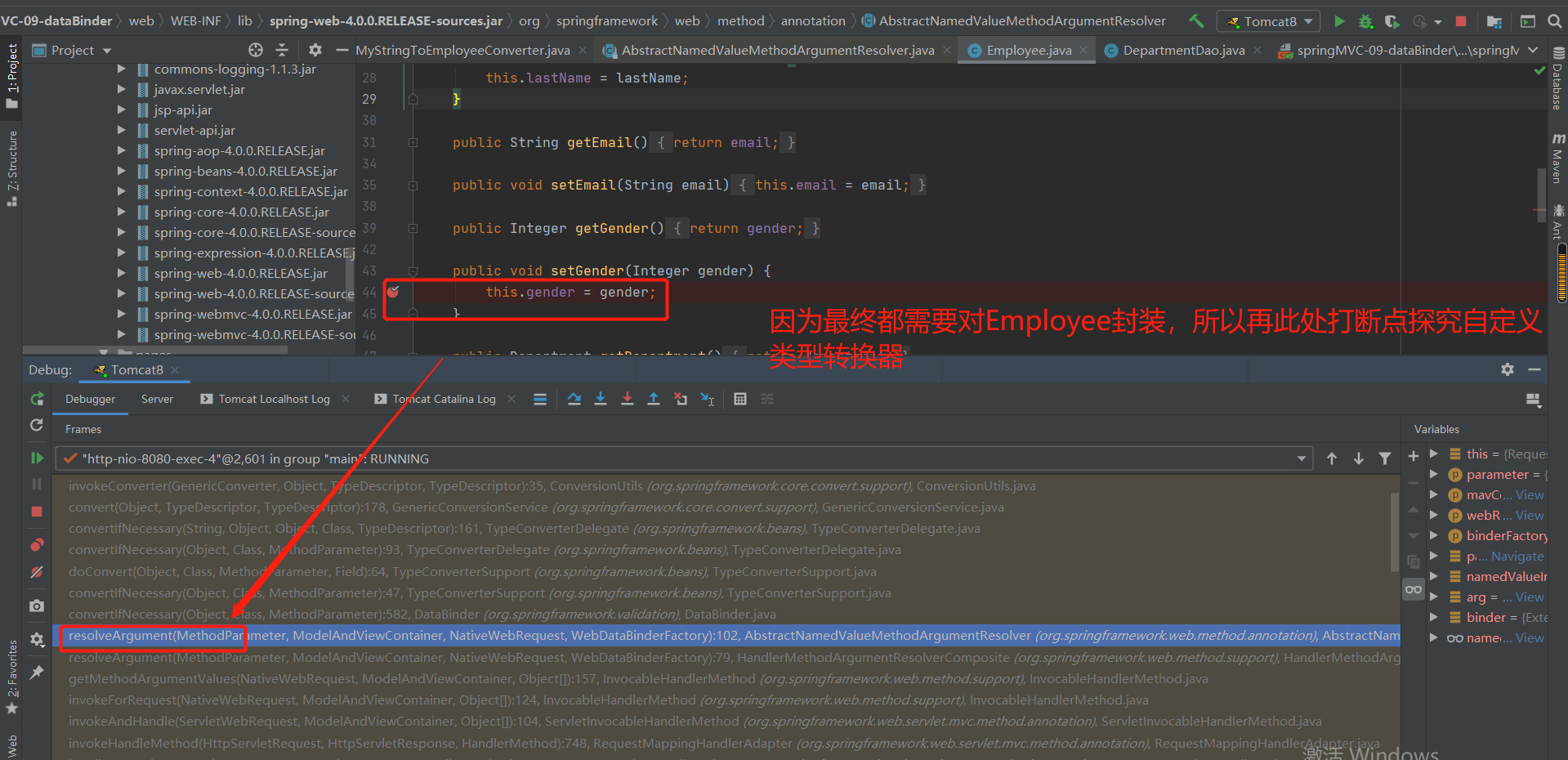Click the Search Everywhere magnifier icon
This screenshot has height=760, width=1568.
click(x=1556, y=21)
